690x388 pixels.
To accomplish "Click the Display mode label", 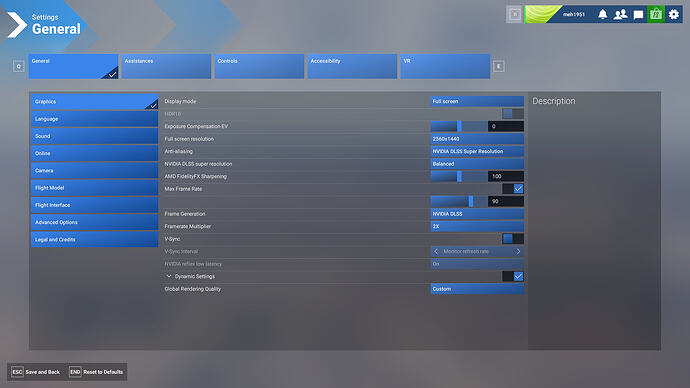I will [180, 101].
